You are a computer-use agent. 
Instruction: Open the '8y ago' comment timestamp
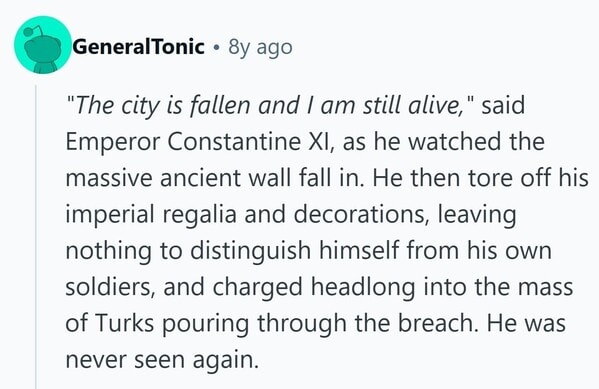(x=260, y=47)
